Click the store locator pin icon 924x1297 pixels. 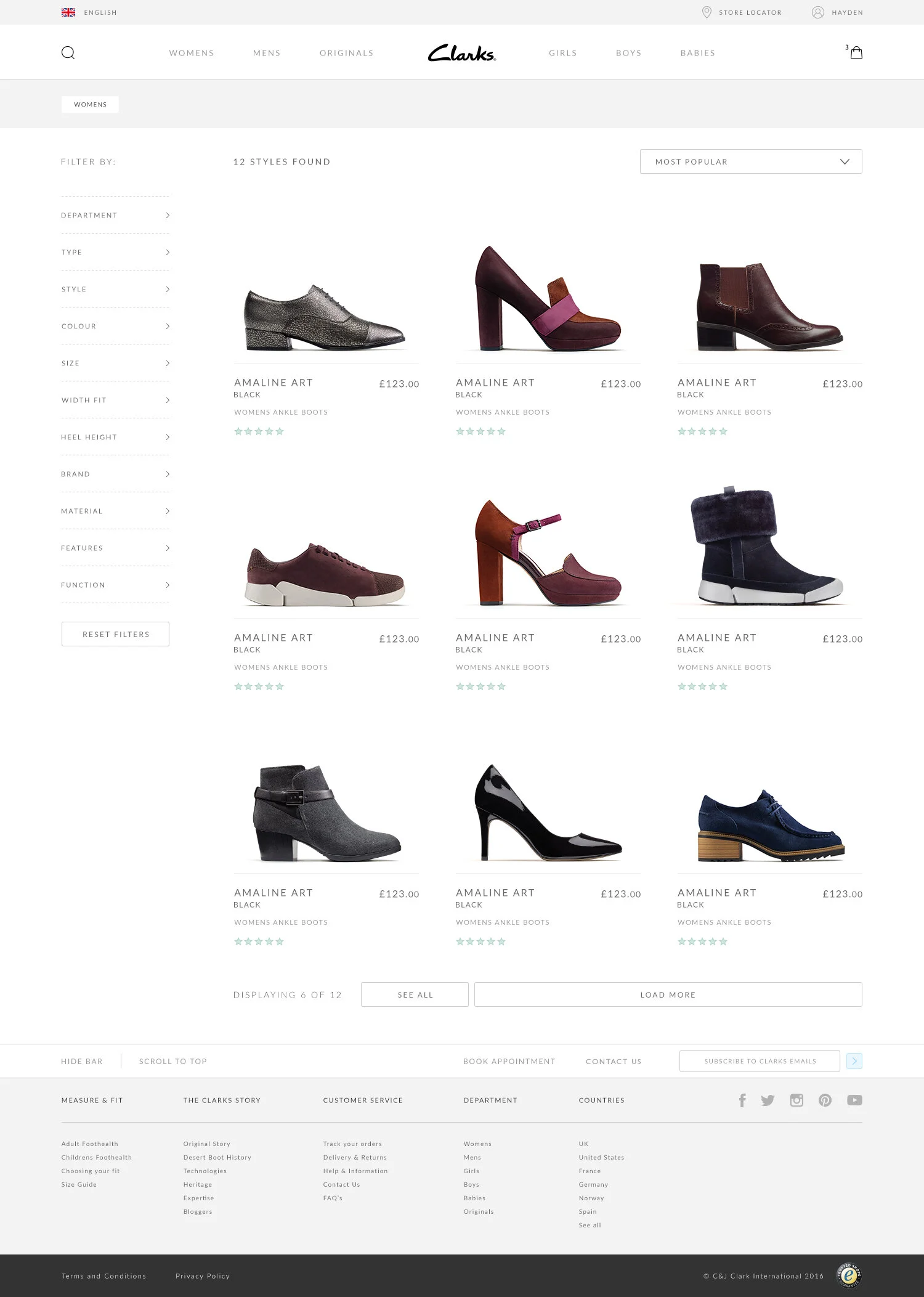tap(707, 12)
